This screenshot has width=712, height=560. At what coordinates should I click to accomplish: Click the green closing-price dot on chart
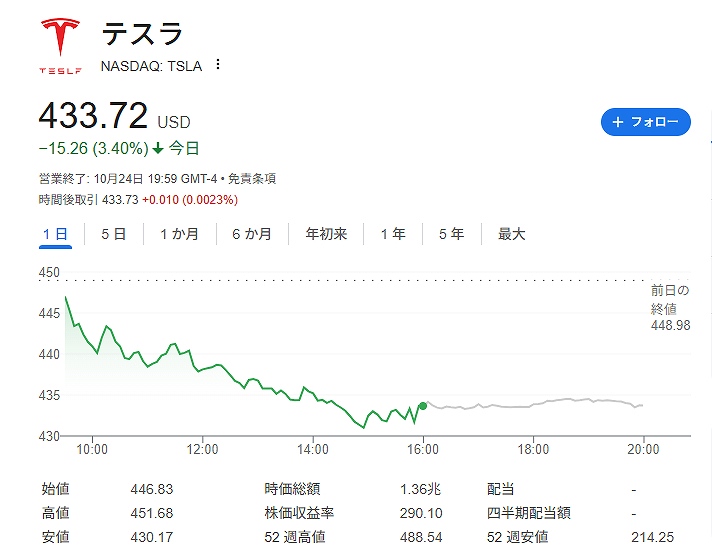tap(423, 405)
